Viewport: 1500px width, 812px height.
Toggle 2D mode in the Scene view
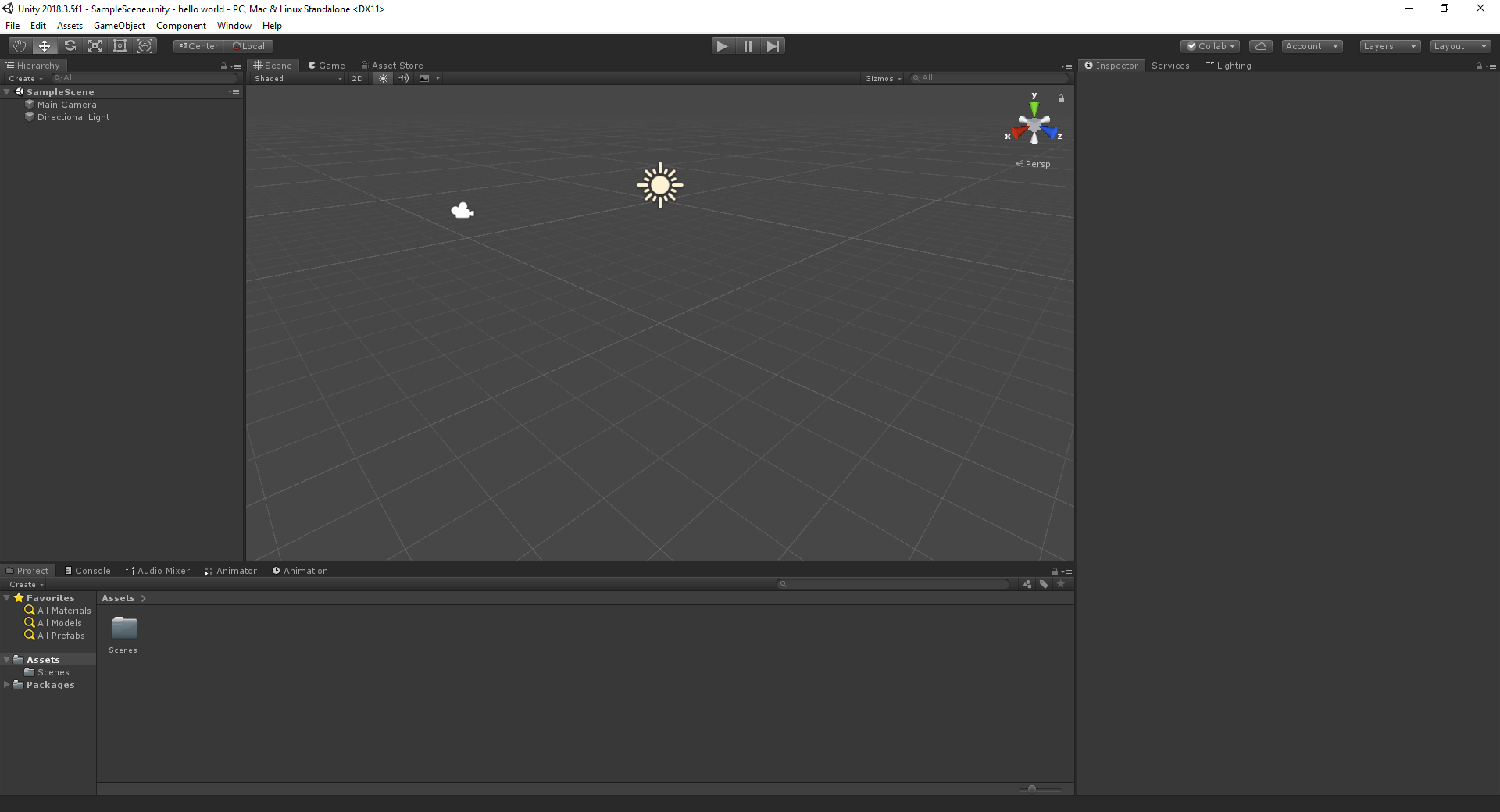coord(357,78)
